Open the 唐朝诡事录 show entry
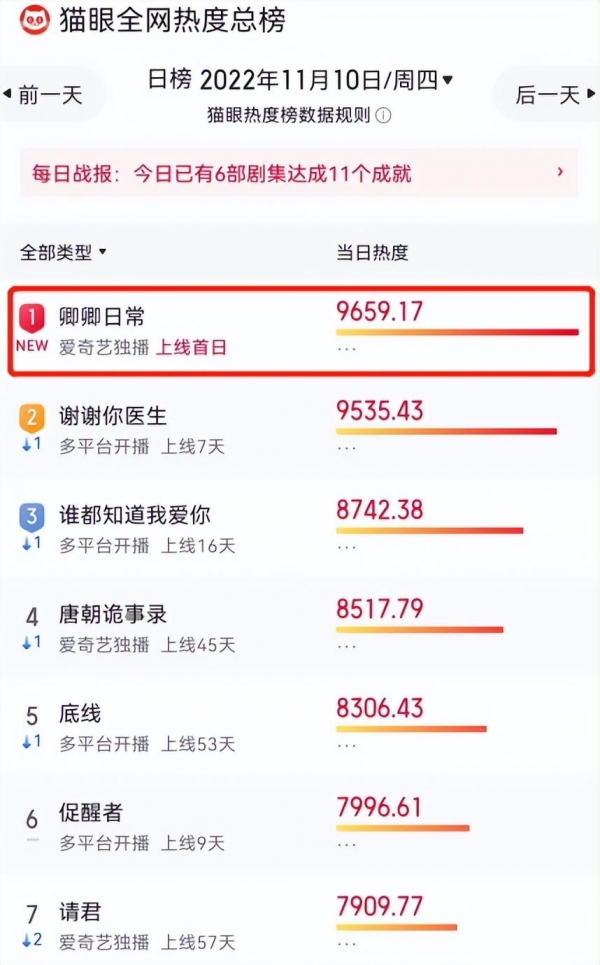Screen dimensions: 600x965 pyautogui.click(x=113, y=615)
